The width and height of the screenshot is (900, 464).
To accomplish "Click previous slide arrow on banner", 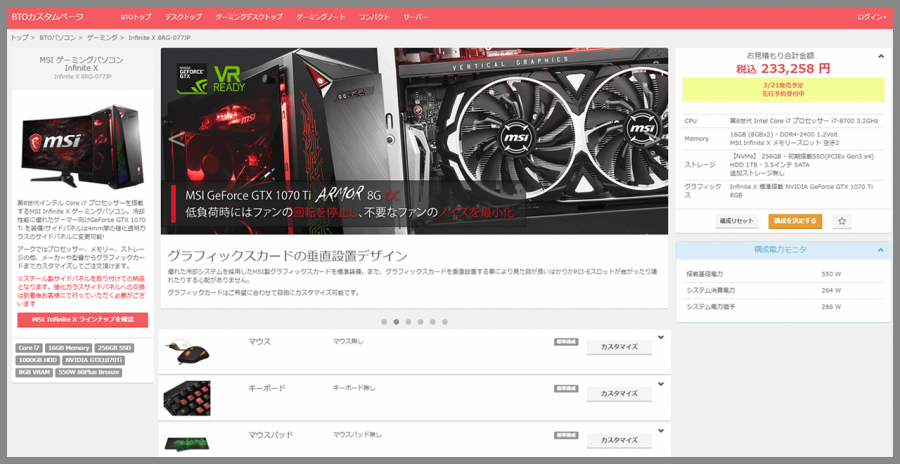I will coord(177,138).
